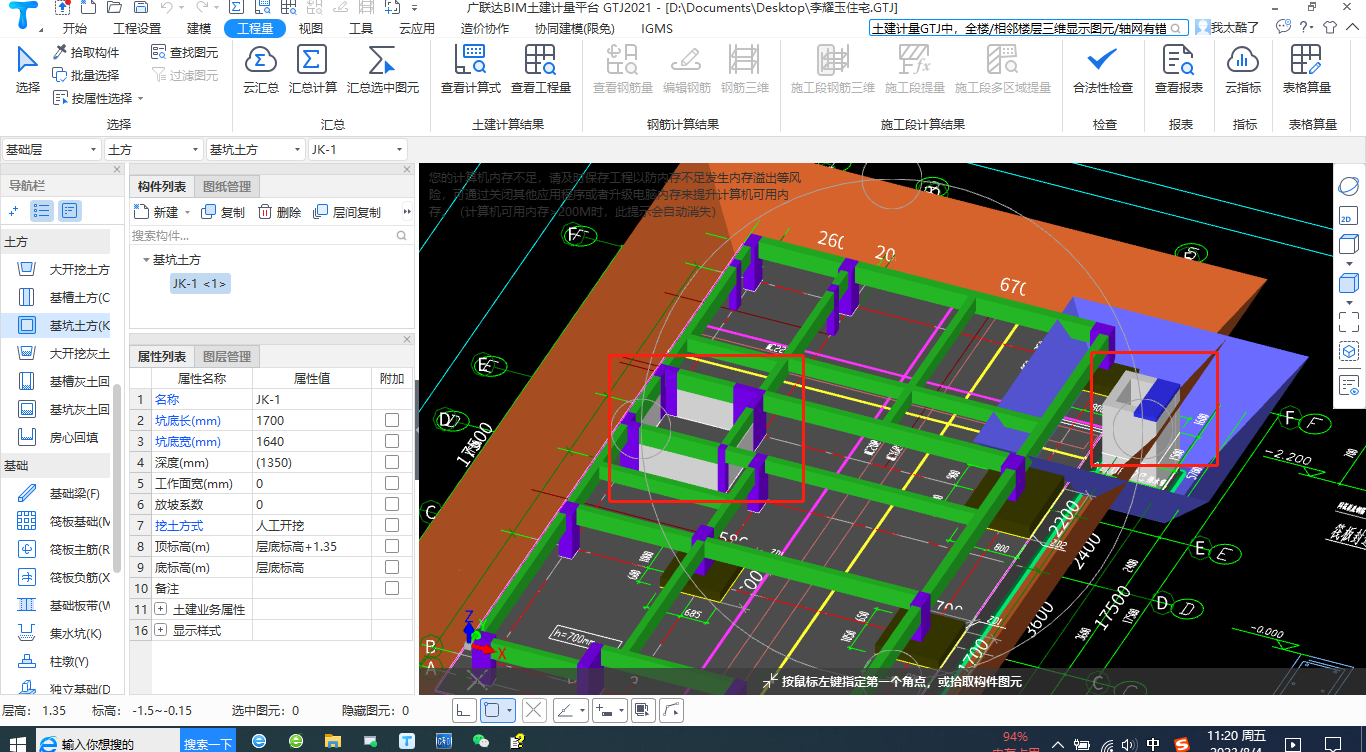Open the 工程设置 ribbon tab
The image size is (1366, 752).
[137, 28]
